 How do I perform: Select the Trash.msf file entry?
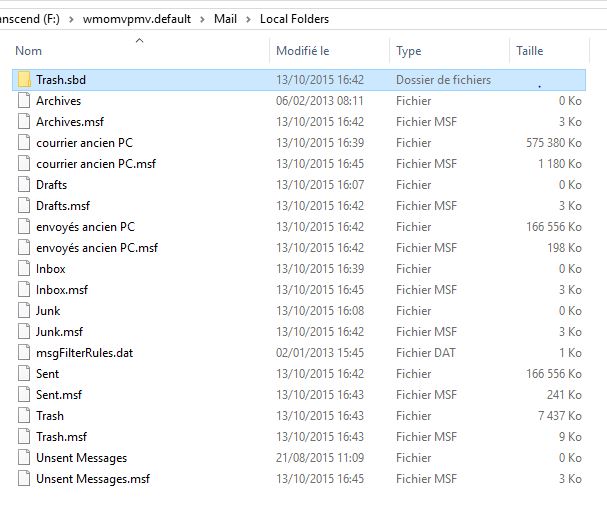tap(61, 437)
